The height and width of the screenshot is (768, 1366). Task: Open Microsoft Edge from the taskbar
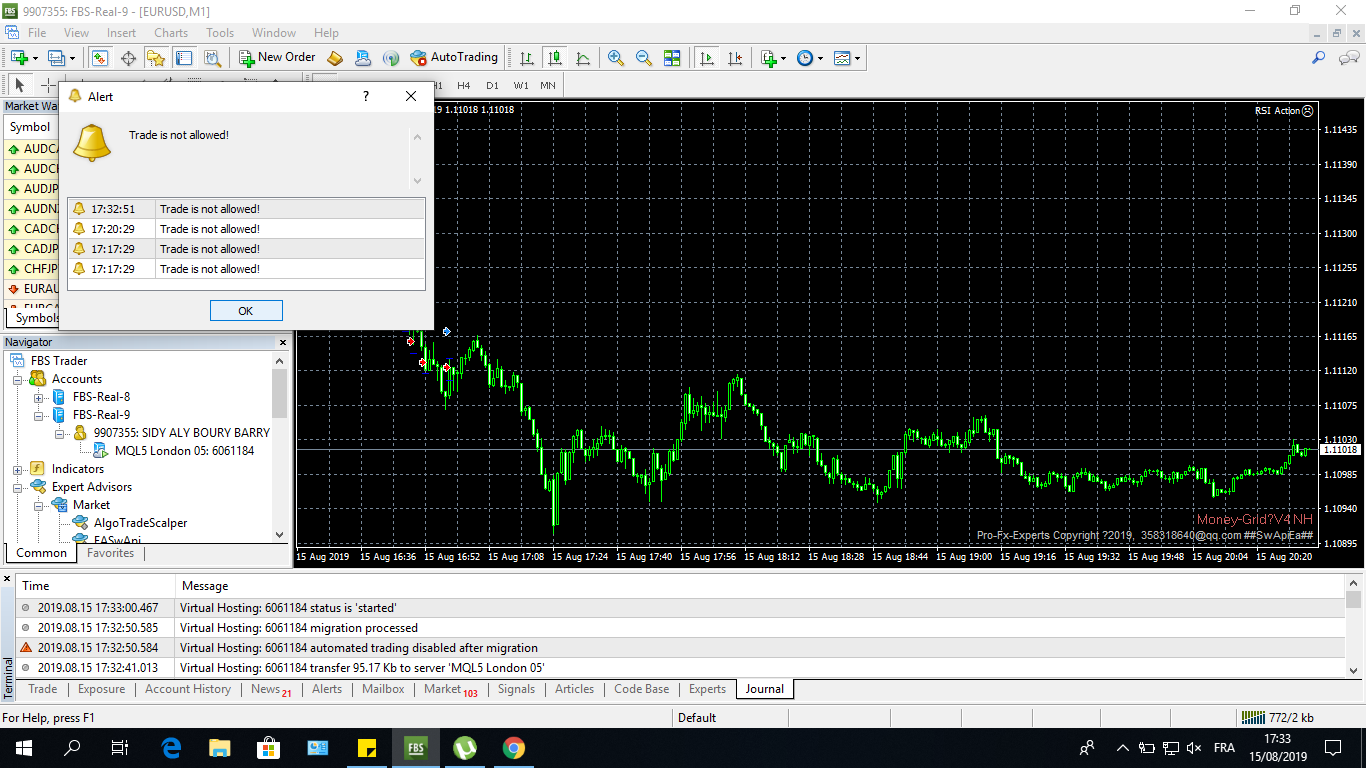171,748
